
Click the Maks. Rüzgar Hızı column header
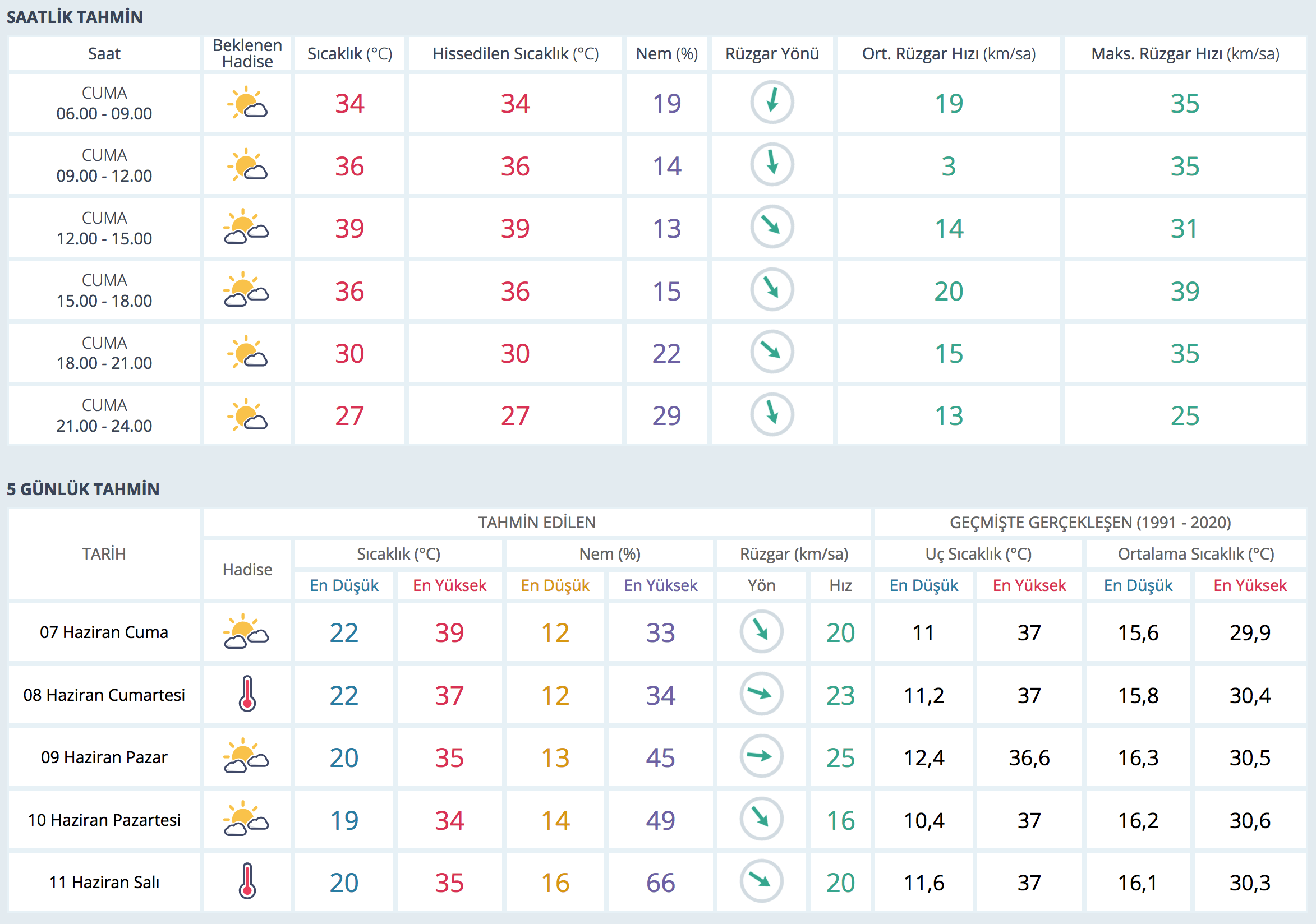tap(1184, 54)
